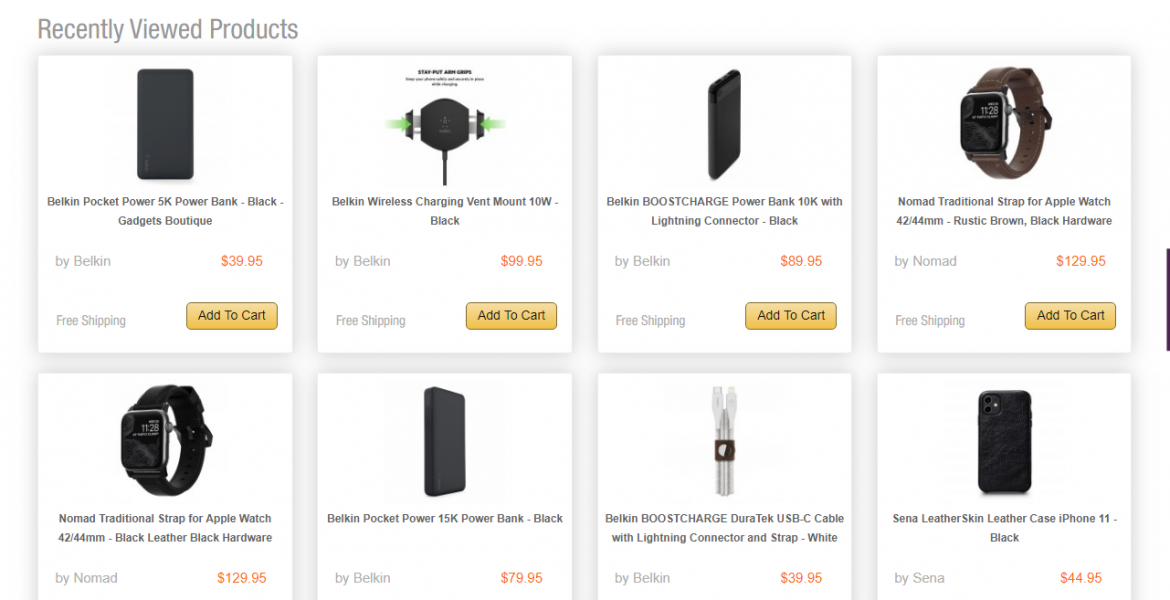Open Belkin Wireless Charging Vent Mount title

tap(445, 211)
